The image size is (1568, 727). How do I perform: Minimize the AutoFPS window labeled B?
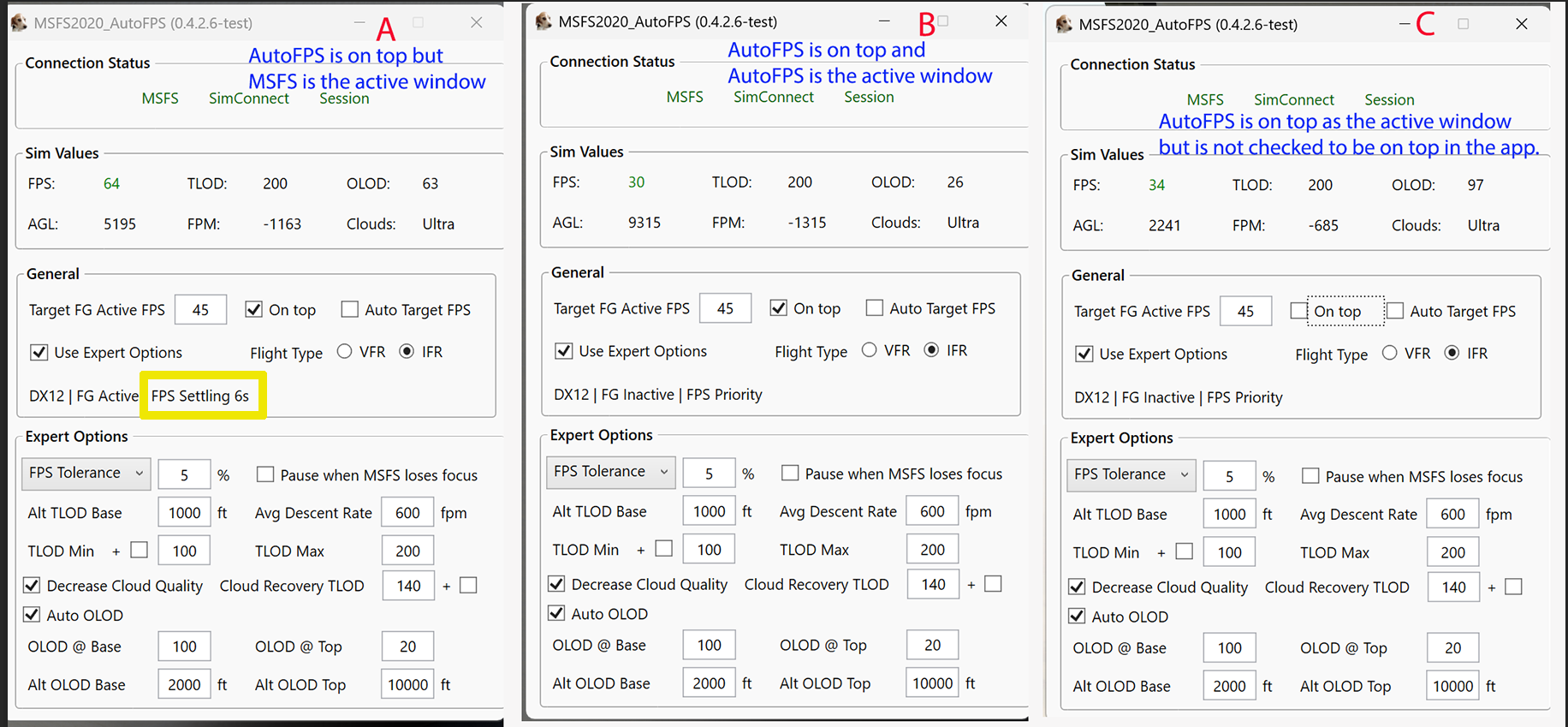[x=884, y=21]
